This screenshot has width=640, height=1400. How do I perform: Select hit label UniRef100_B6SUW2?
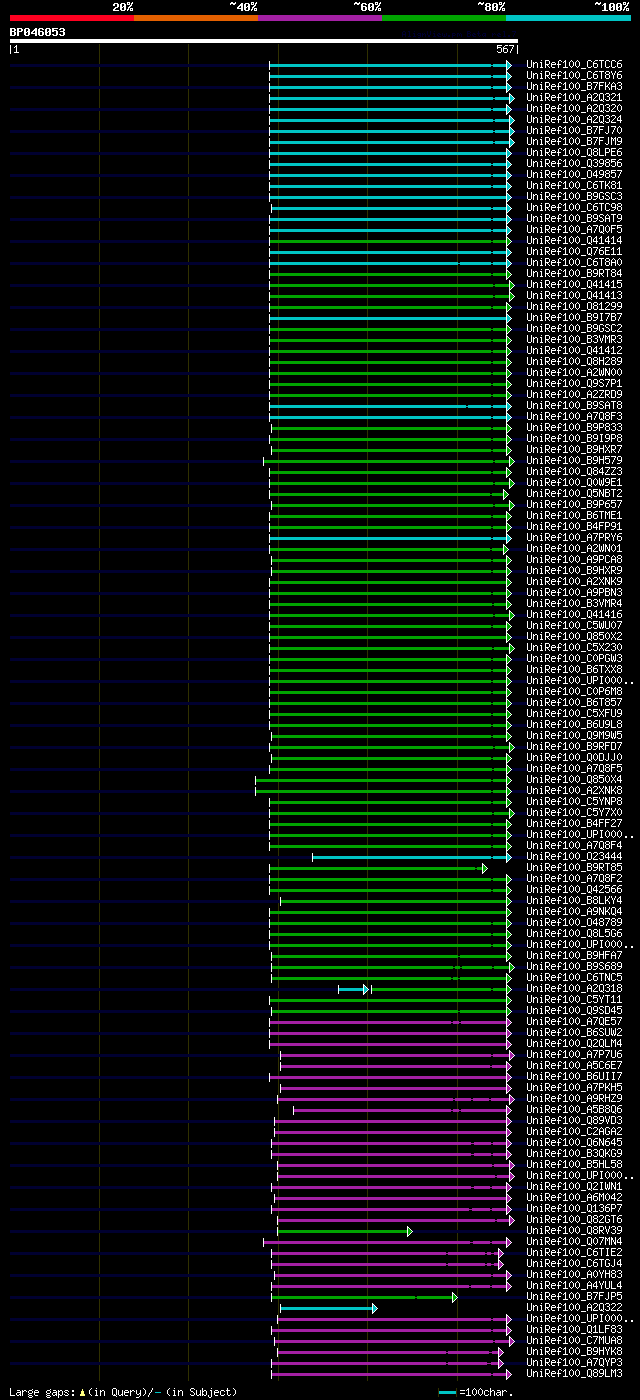574,1033
